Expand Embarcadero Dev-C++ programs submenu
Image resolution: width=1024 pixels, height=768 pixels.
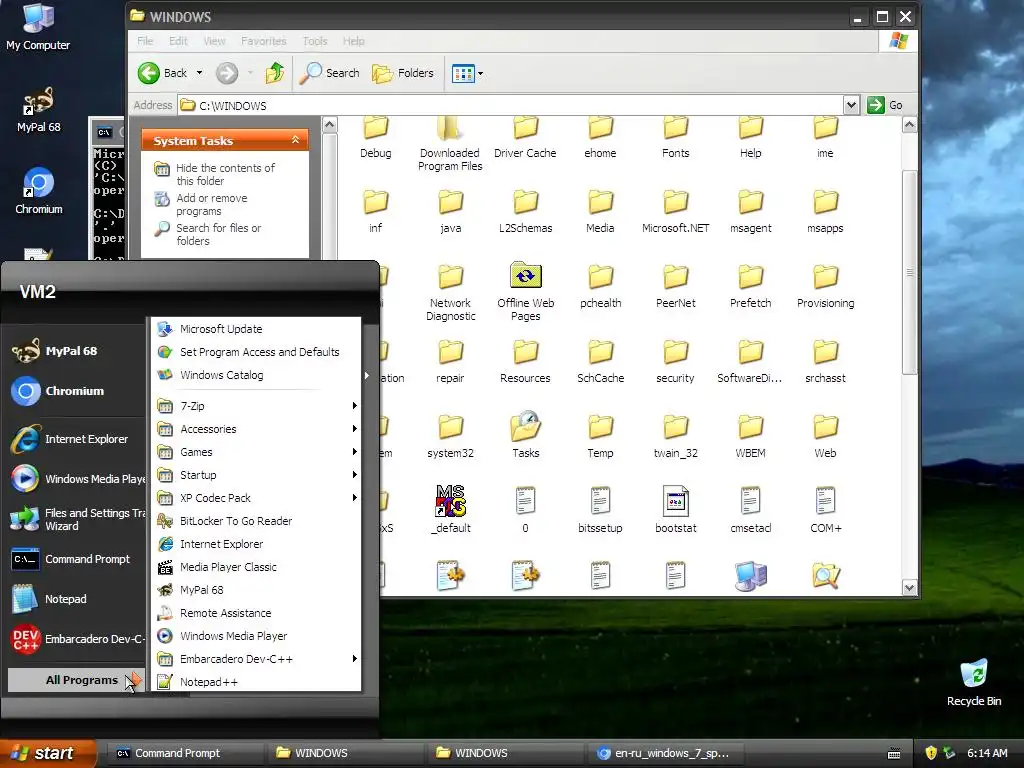(x=257, y=659)
